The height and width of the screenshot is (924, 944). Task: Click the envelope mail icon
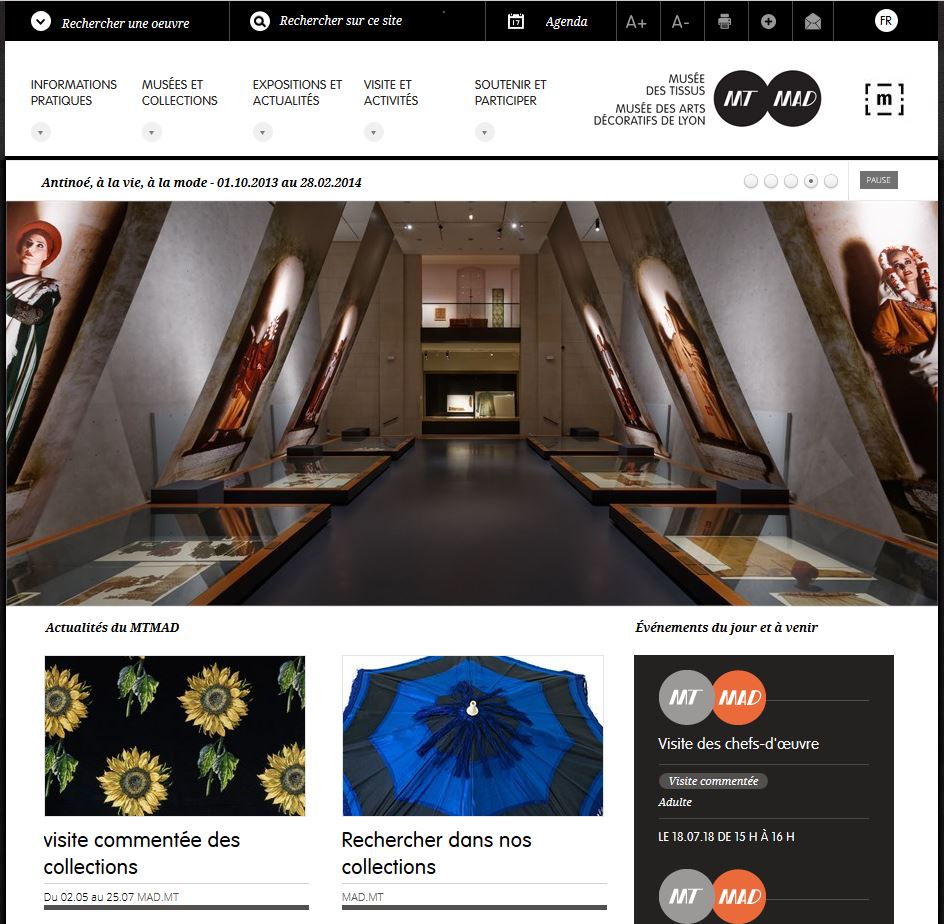[x=813, y=22]
